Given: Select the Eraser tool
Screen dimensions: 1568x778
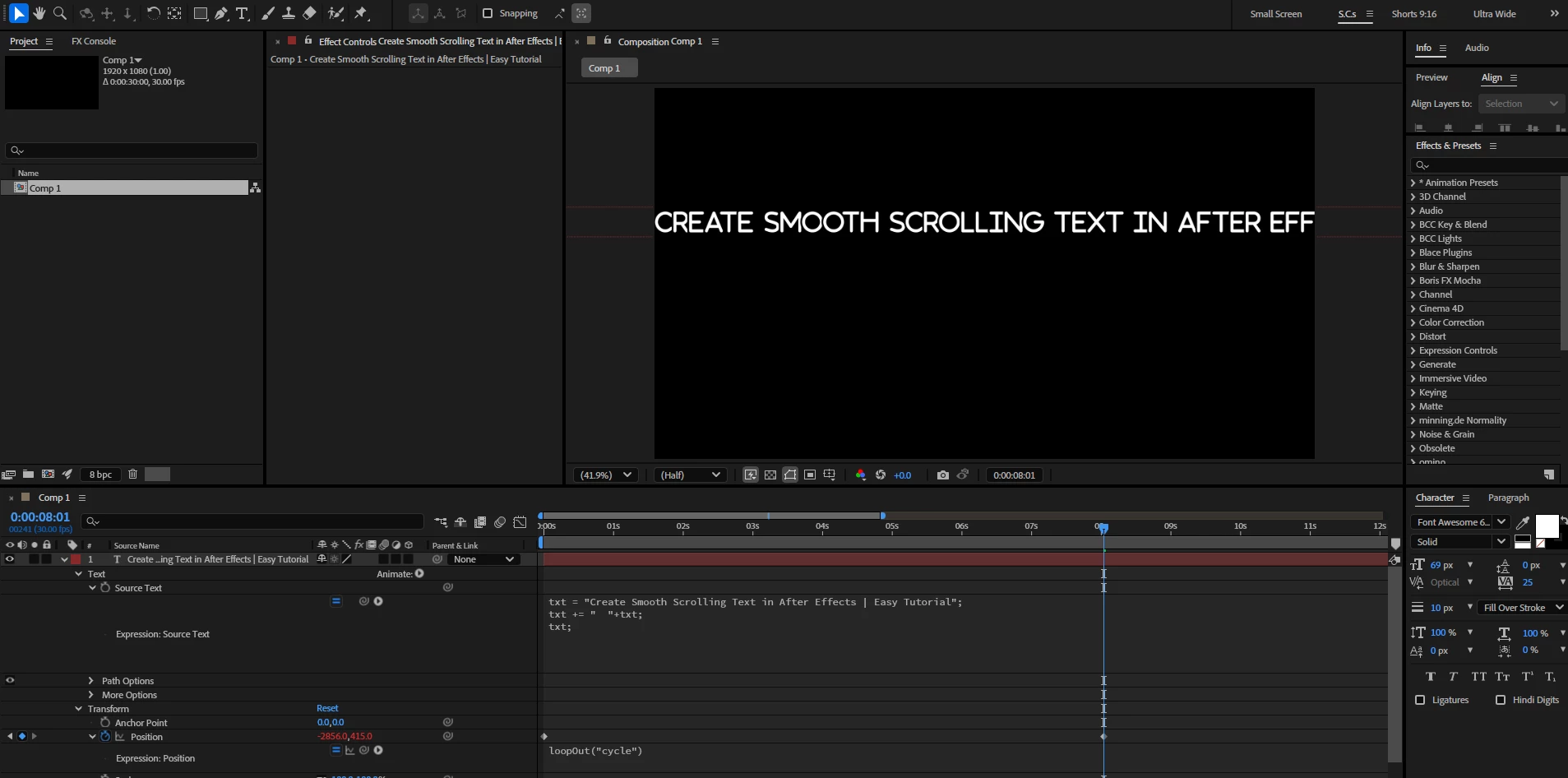Looking at the screenshot, I should (310, 13).
